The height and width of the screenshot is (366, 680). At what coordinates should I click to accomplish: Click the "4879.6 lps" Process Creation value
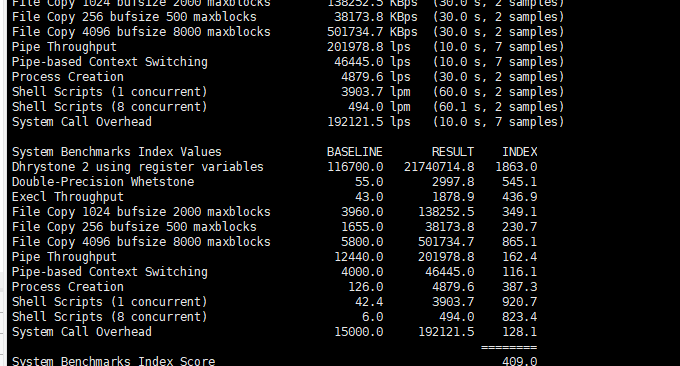(376, 77)
